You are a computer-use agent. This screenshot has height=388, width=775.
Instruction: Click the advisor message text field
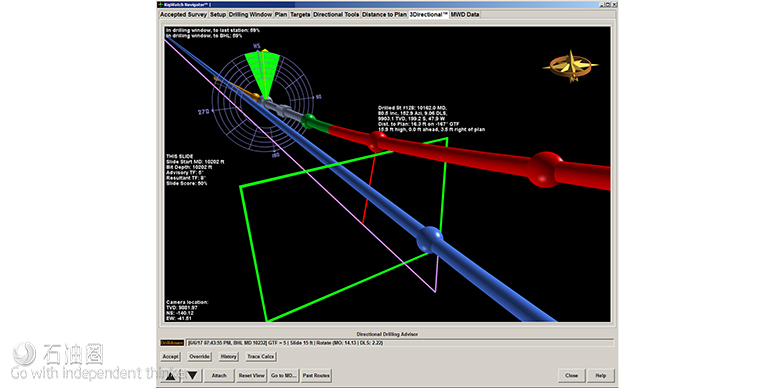click(400, 343)
